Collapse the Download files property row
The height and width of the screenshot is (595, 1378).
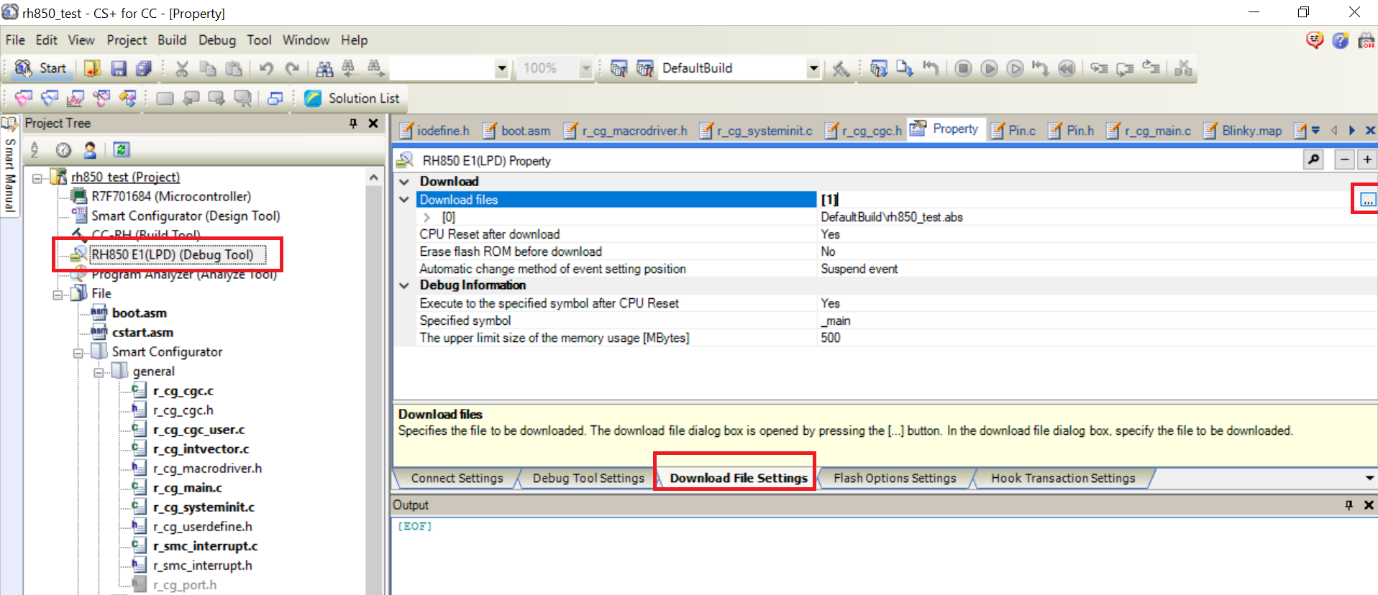pyautogui.click(x=404, y=200)
